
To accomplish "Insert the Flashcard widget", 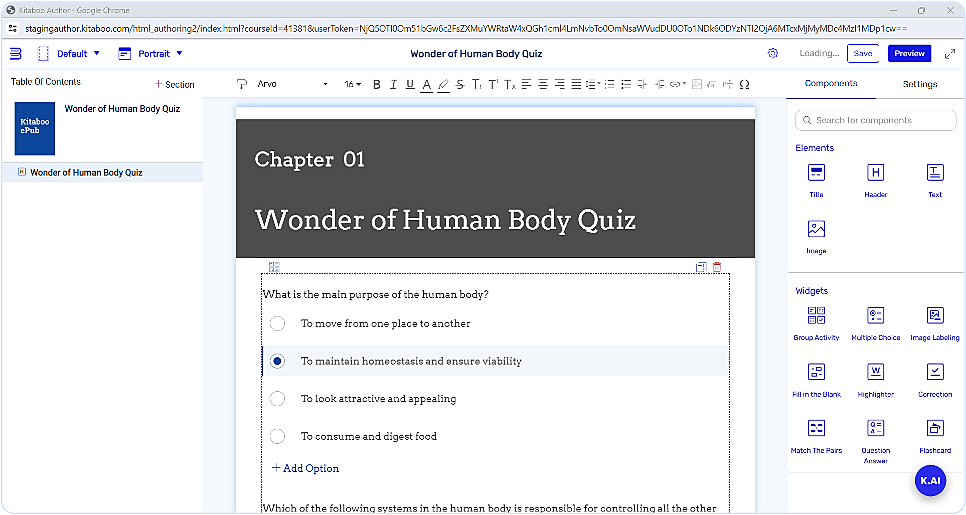I will 934,434.
